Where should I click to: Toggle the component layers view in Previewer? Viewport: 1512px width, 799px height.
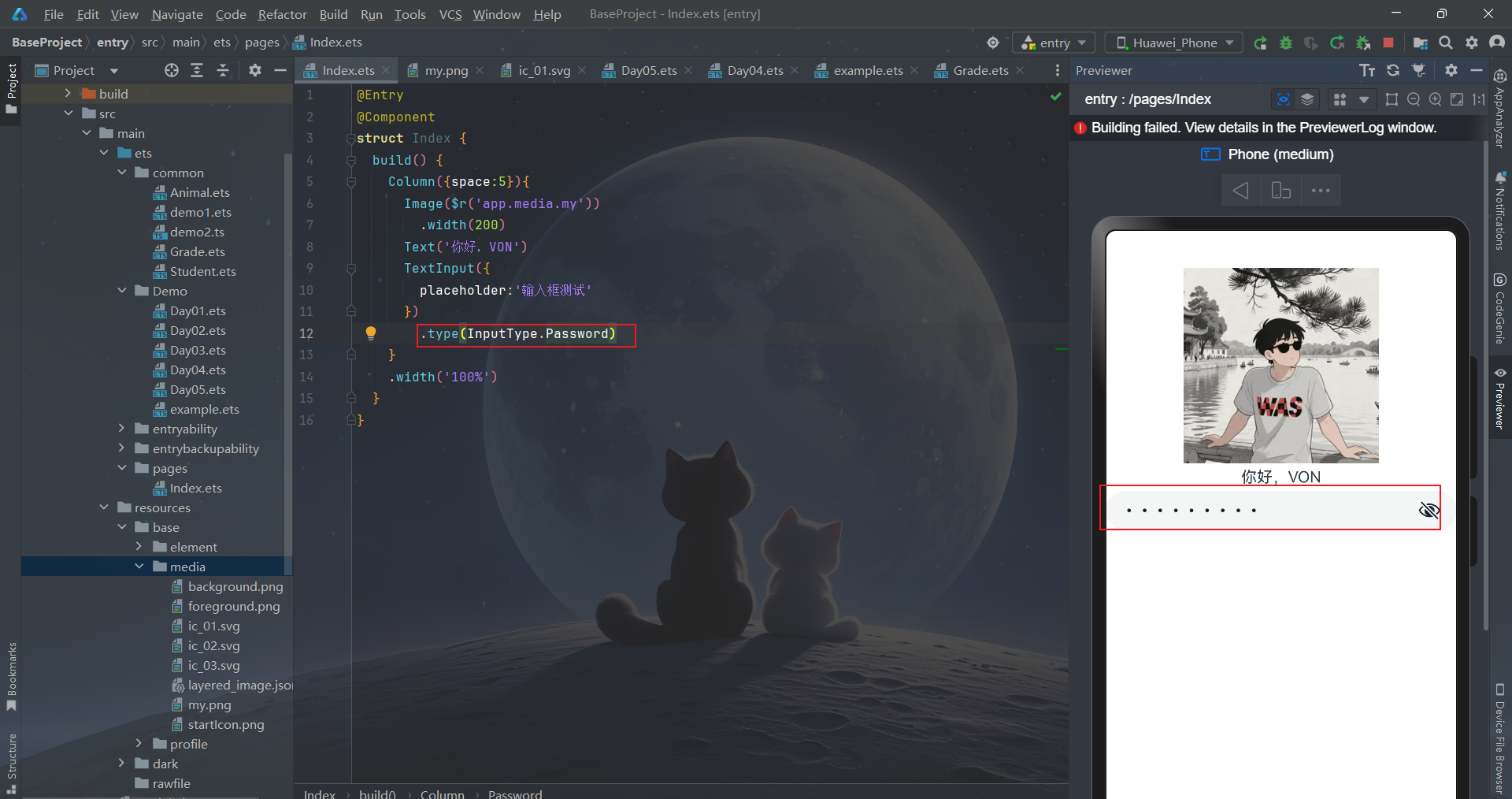tap(1307, 99)
